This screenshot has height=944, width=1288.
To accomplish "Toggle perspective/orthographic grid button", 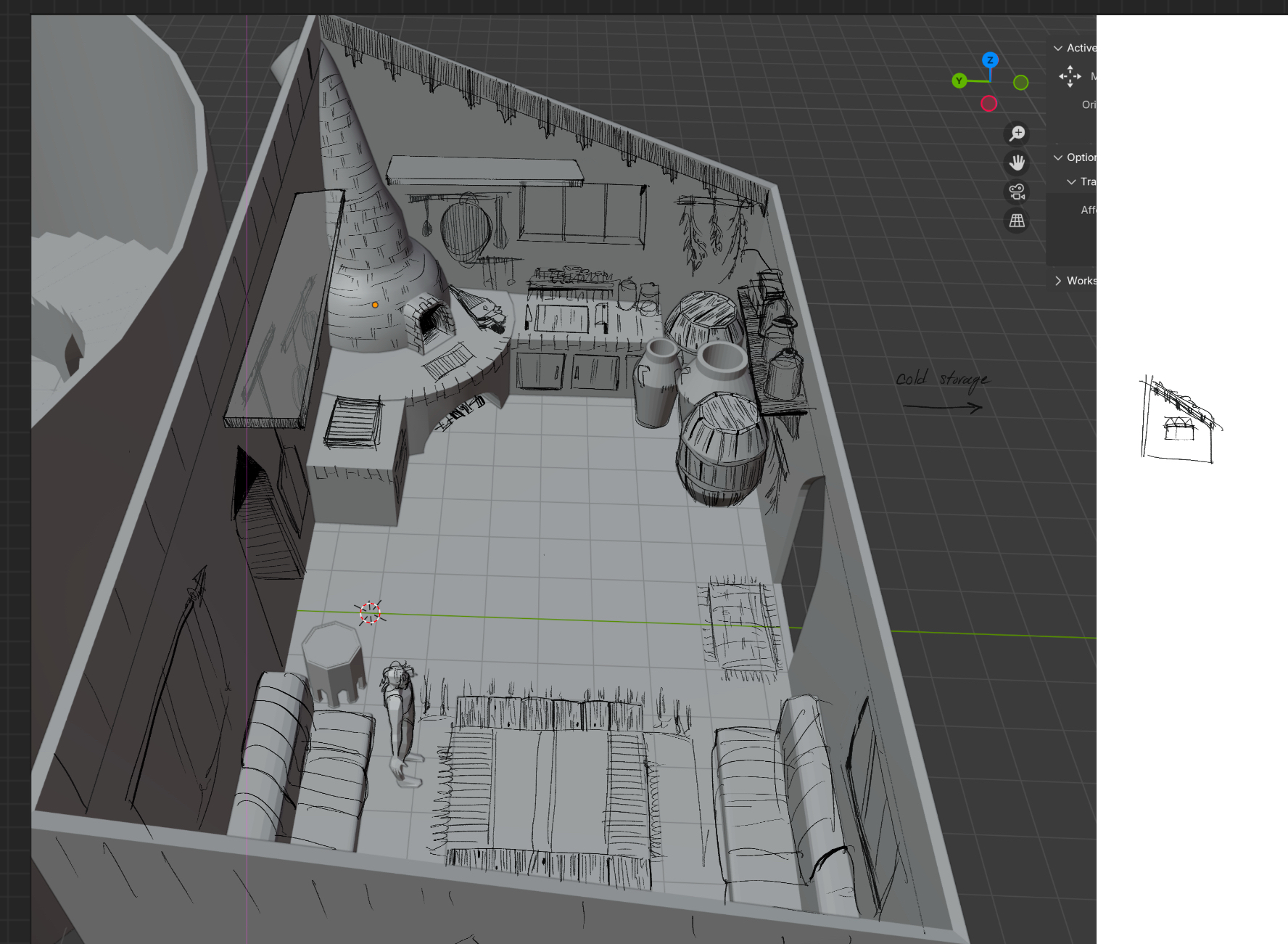I will (1017, 221).
